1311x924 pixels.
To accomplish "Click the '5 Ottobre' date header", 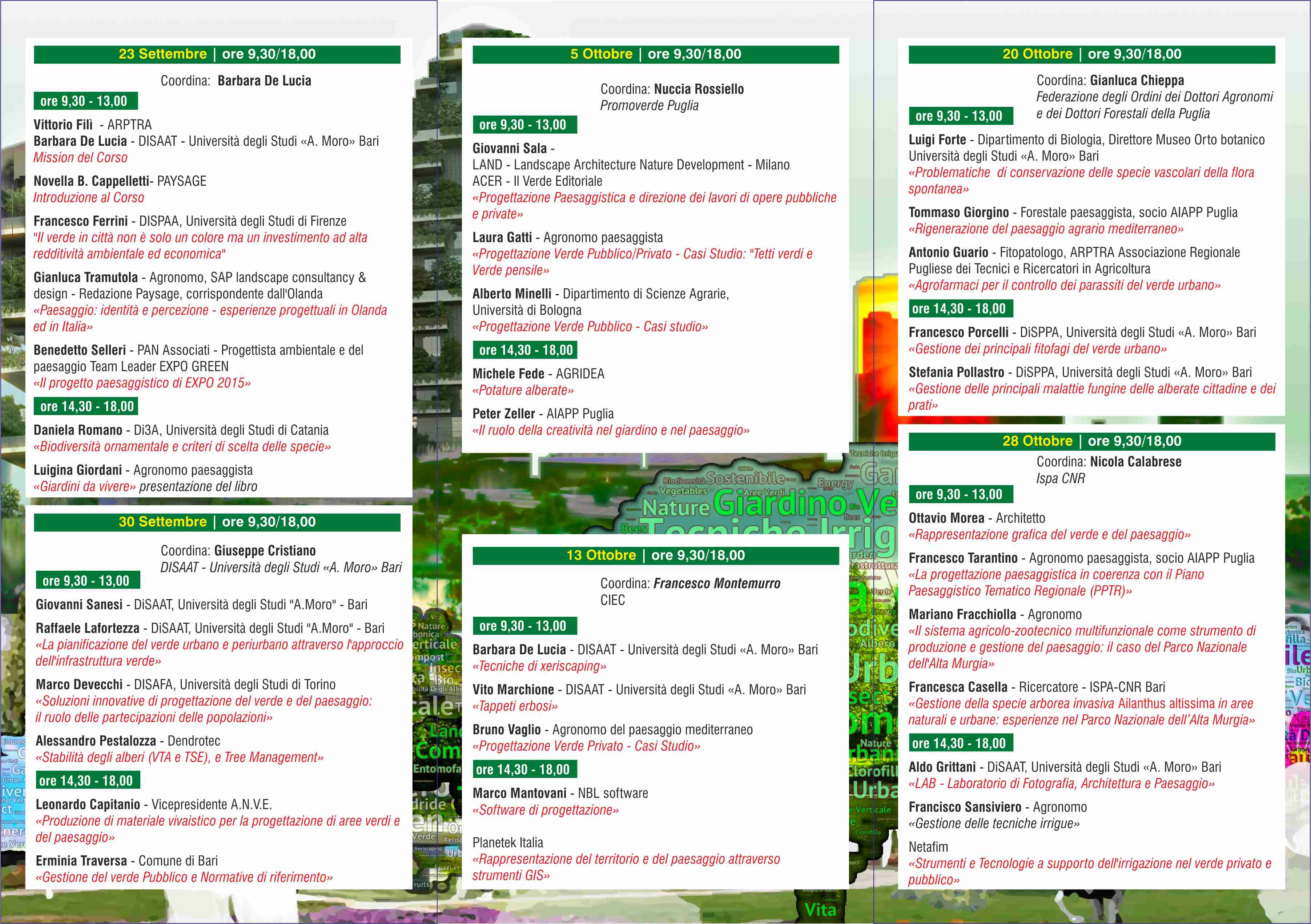I will point(656,54).
